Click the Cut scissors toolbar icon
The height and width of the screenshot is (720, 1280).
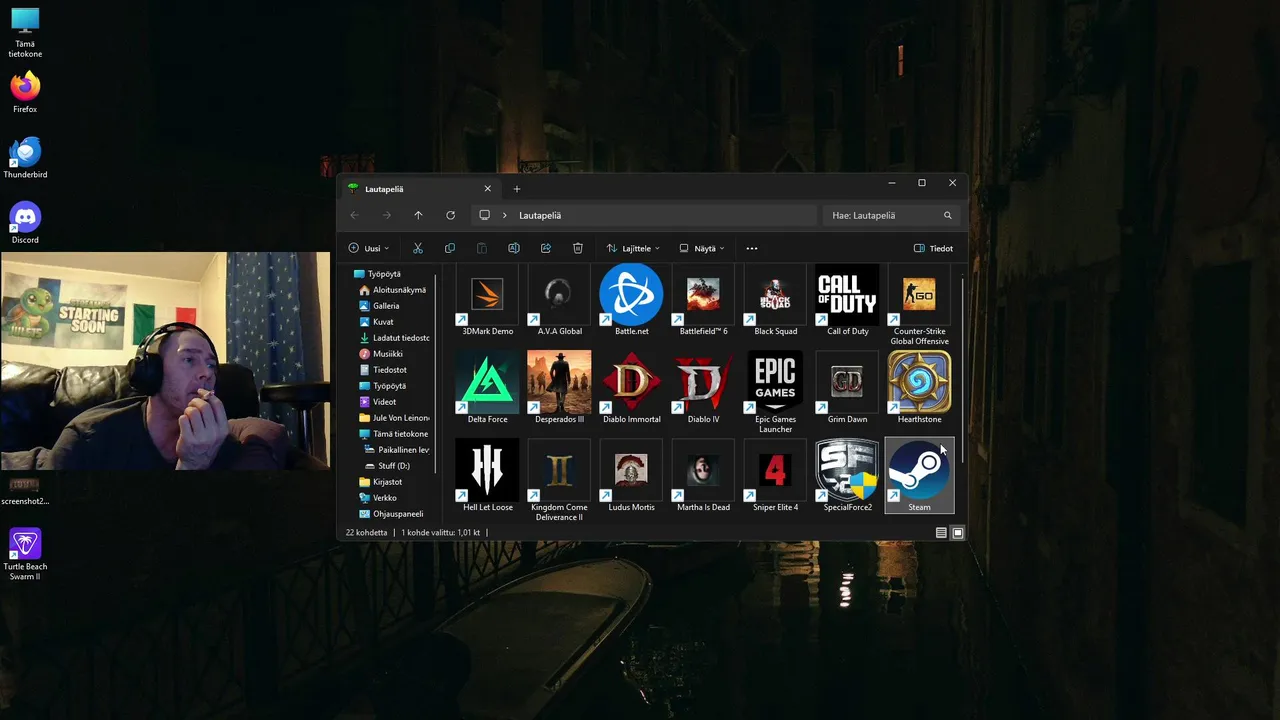pyautogui.click(x=418, y=248)
